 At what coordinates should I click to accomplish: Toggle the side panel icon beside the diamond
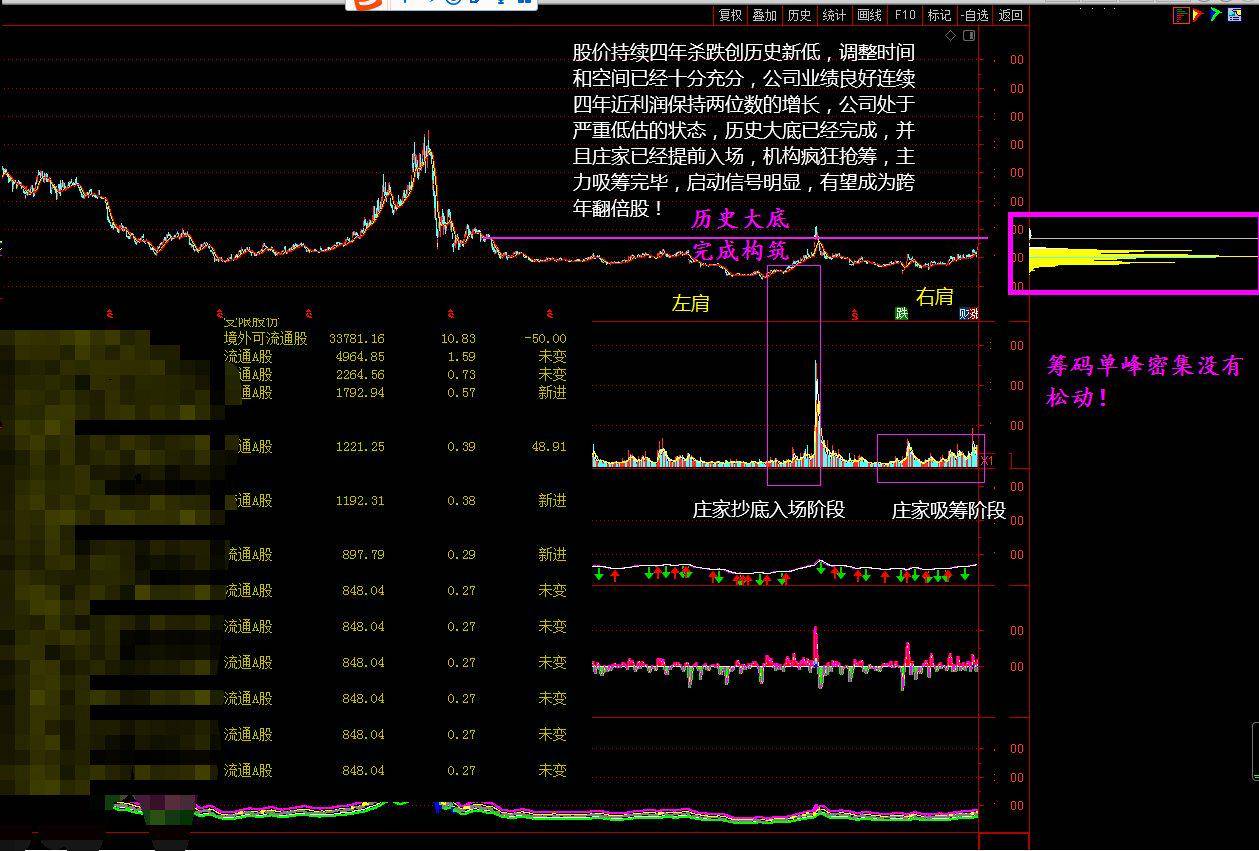pos(968,36)
